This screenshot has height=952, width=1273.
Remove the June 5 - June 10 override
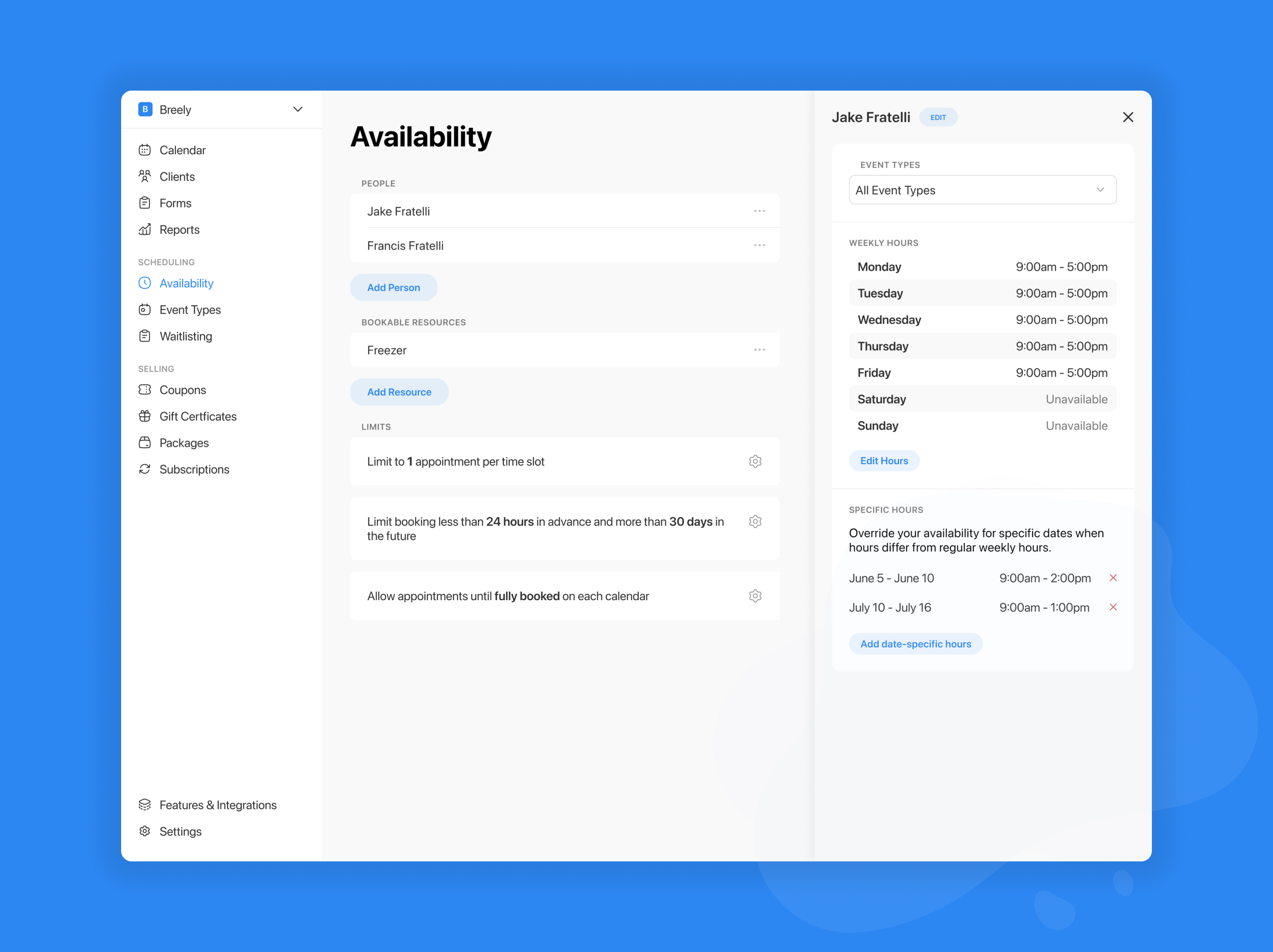coord(1114,577)
